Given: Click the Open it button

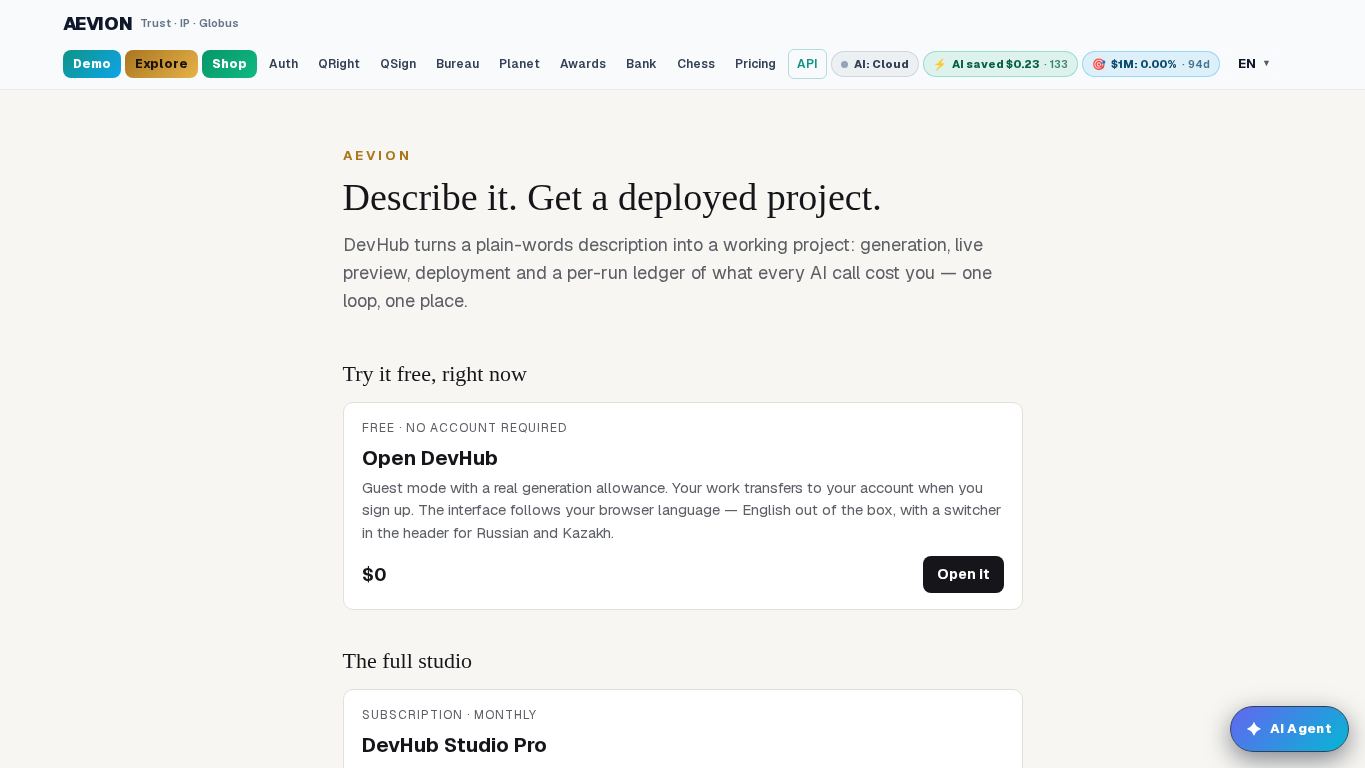Looking at the screenshot, I should (963, 574).
